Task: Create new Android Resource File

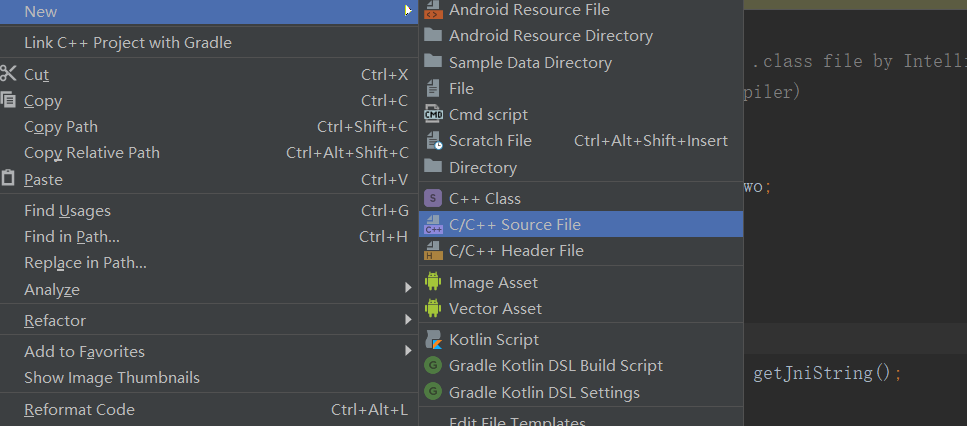Action: pos(581,10)
